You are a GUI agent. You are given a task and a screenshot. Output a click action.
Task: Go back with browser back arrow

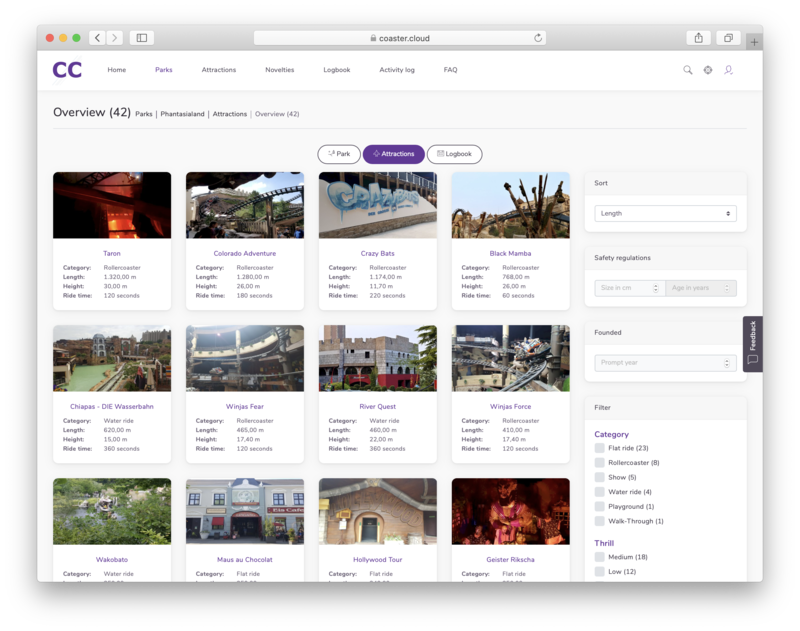(97, 38)
